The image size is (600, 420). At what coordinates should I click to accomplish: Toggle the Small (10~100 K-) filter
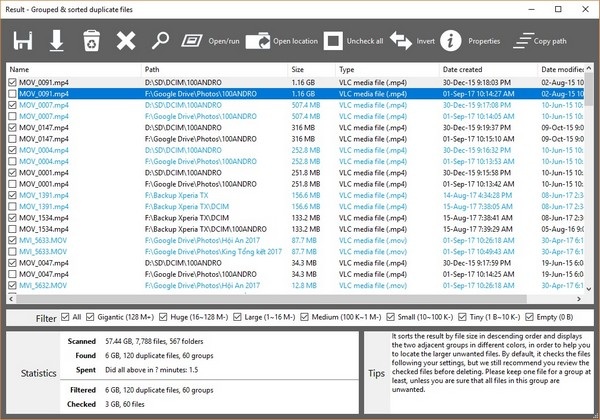390,317
